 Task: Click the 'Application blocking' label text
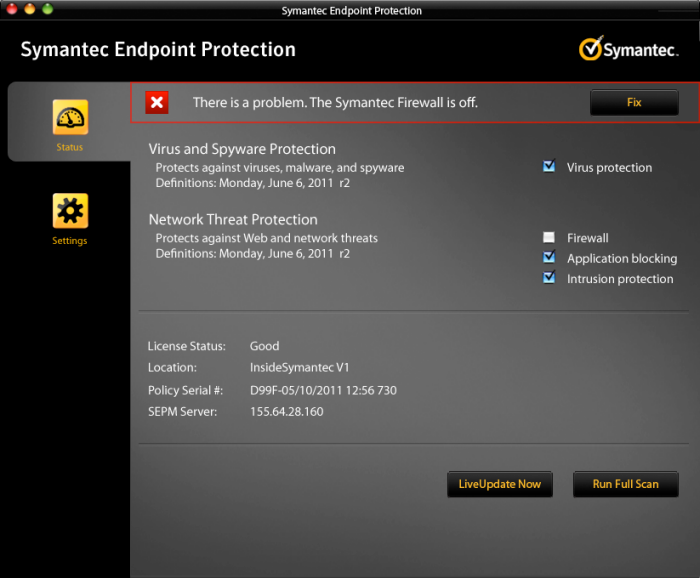(622, 258)
